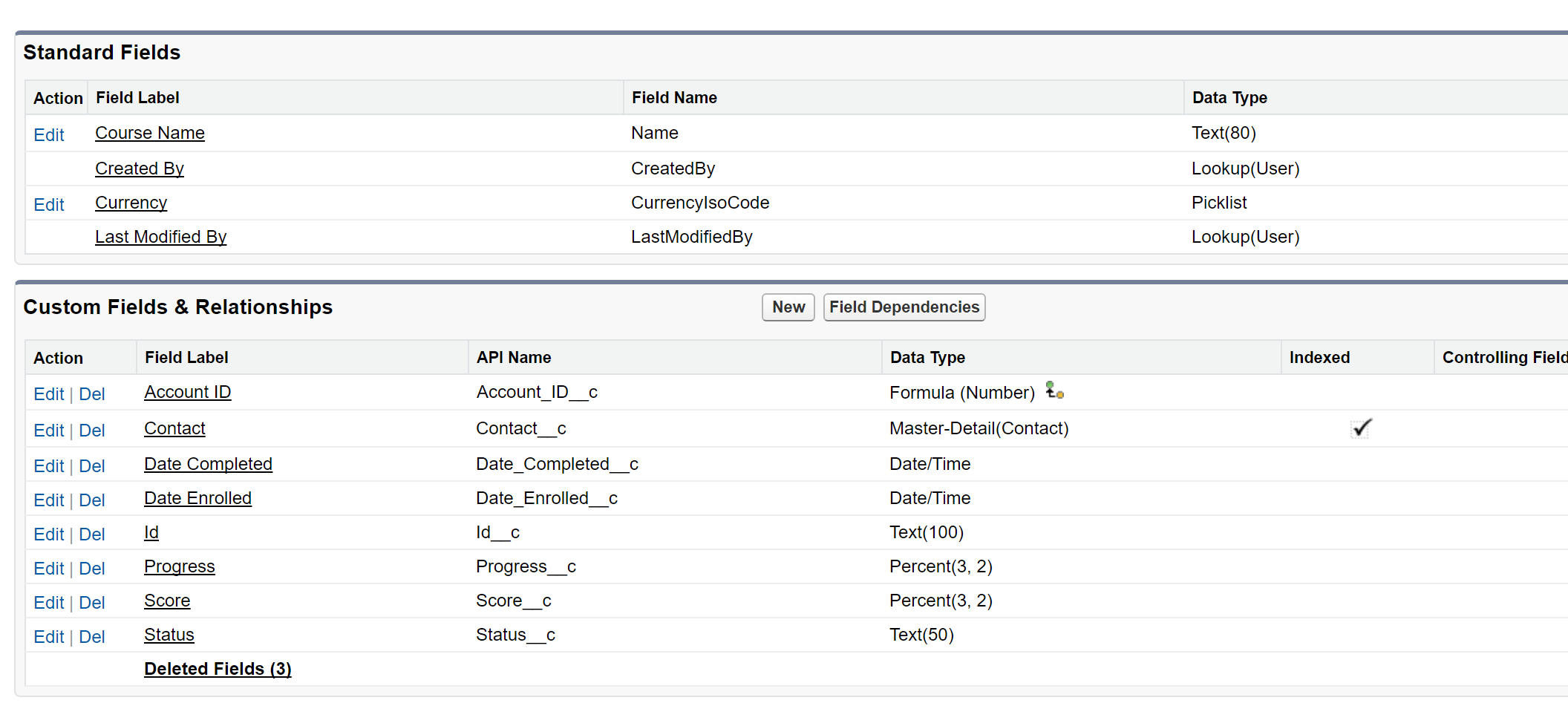
Task: Click the Text(80) data type cell
Action: pos(1224,133)
